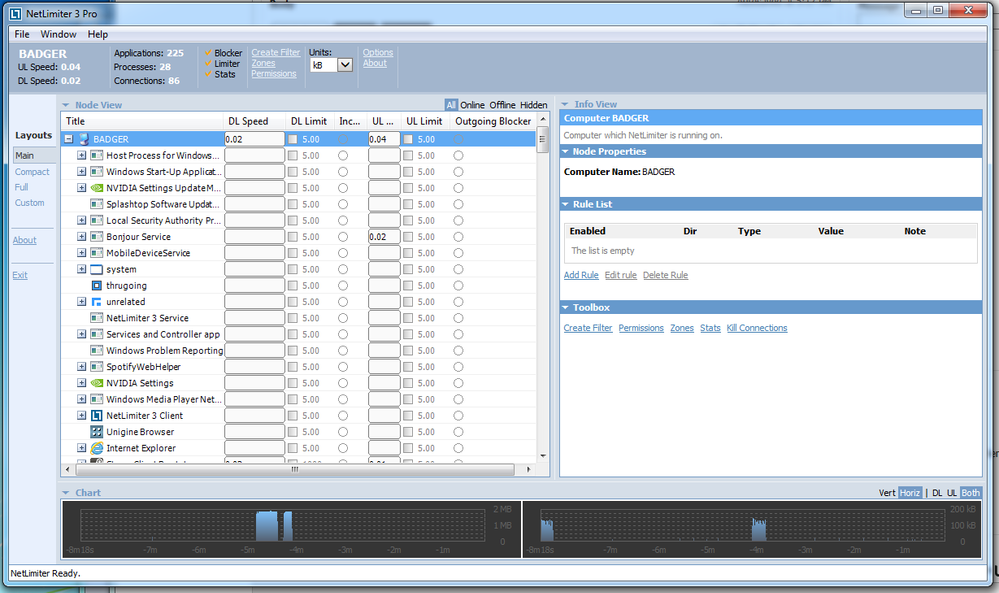999x593 pixels.
Task: Click the Bonjour Service icon
Action: pyautogui.click(x=97, y=237)
